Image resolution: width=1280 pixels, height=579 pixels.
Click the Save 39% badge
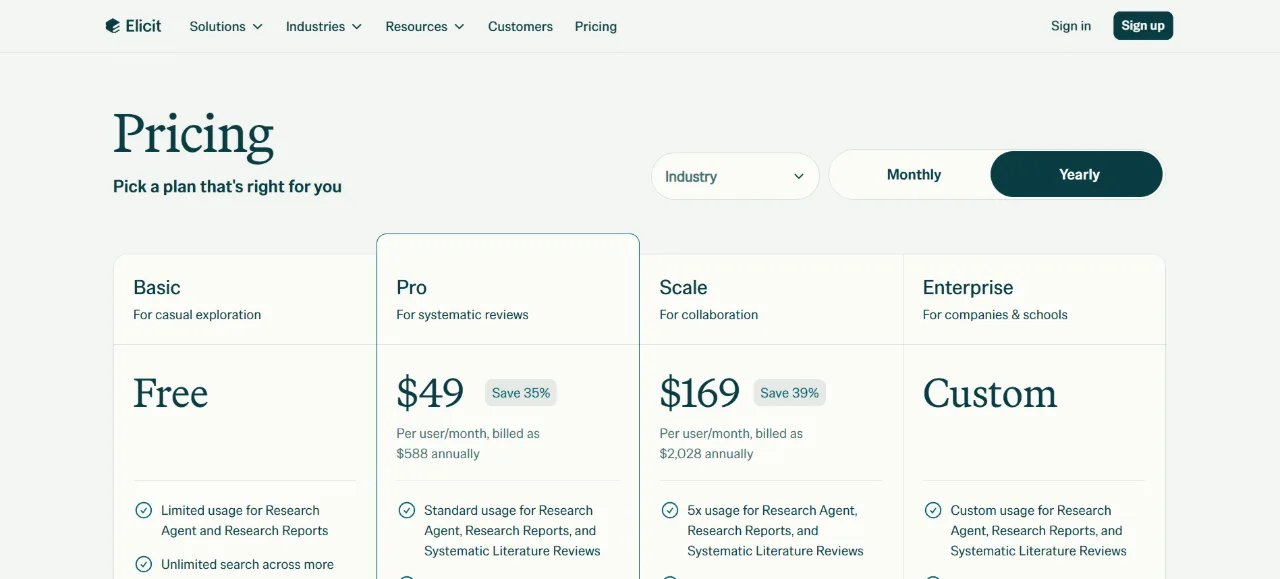(790, 393)
